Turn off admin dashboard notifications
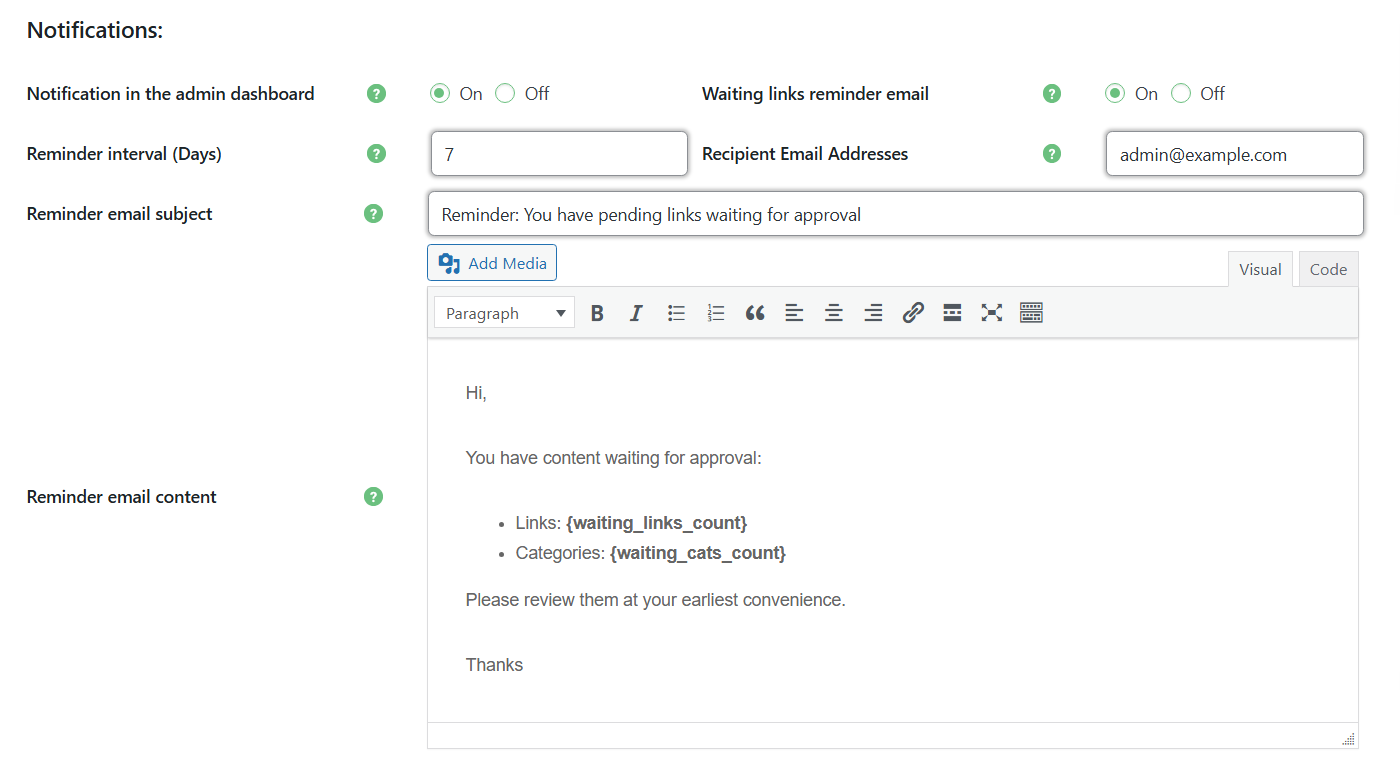Screen dimensions: 1400x760 coord(505,93)
